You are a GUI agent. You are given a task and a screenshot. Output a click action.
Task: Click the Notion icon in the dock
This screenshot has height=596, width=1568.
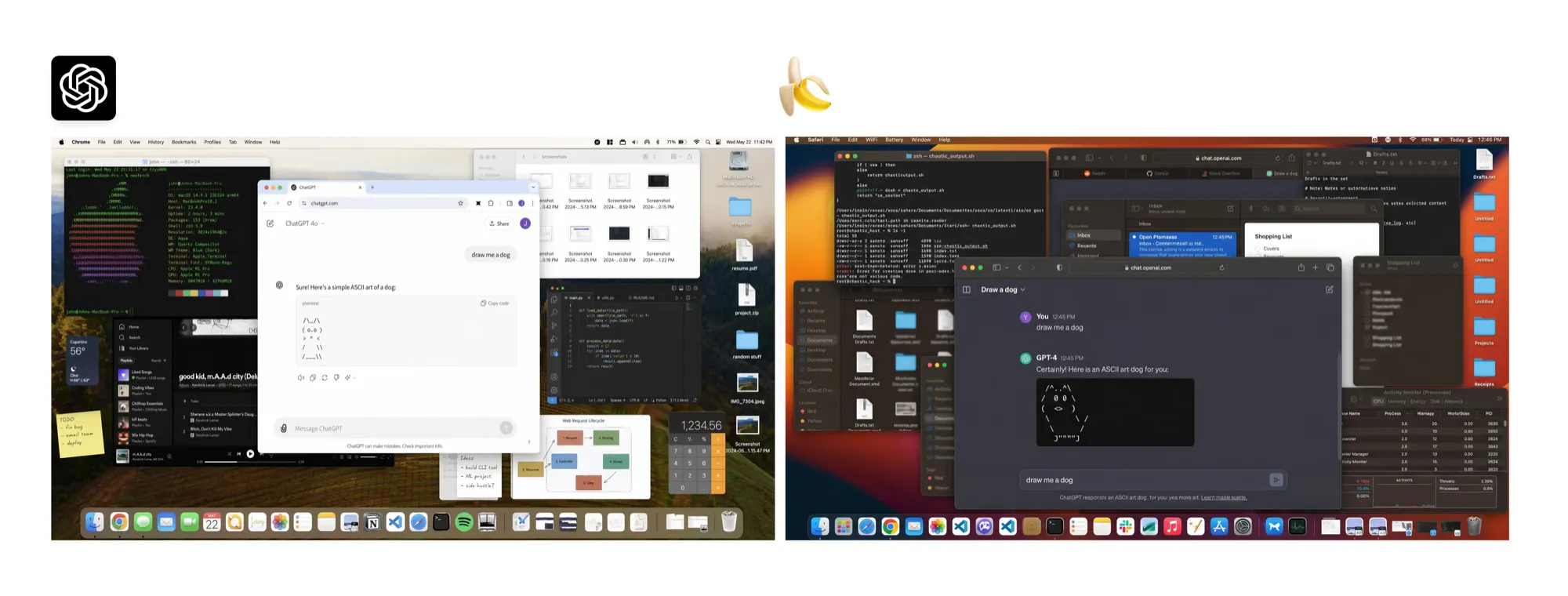pos(372,522)
